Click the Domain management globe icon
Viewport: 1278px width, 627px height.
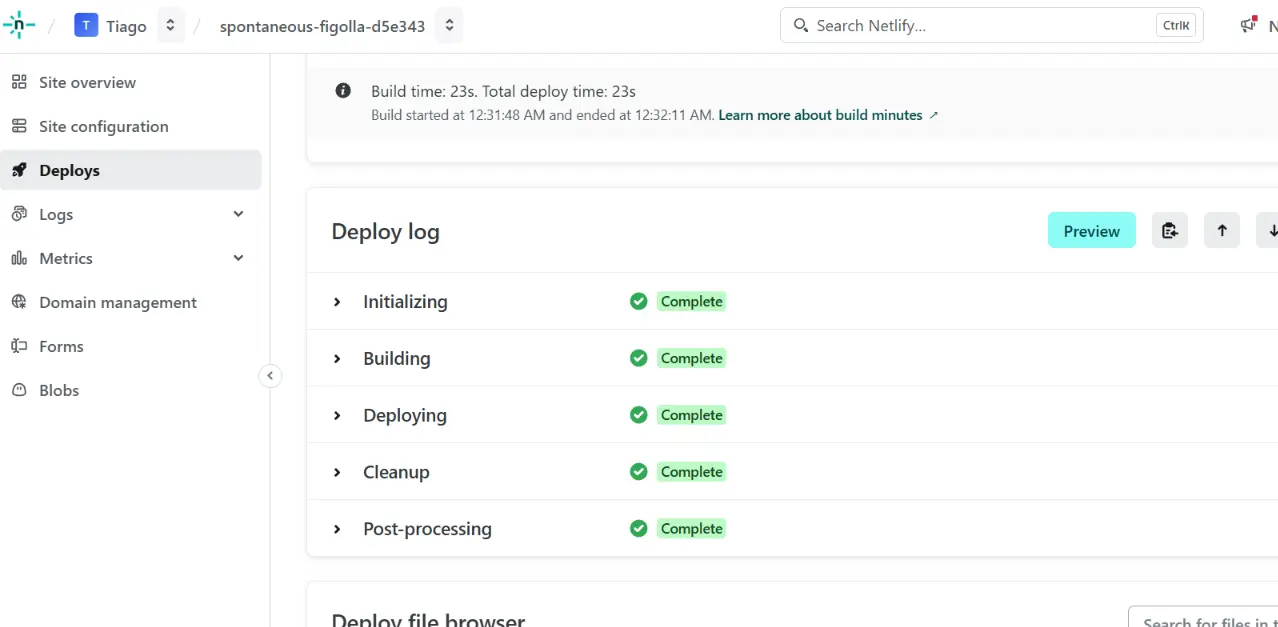[20, 302]
